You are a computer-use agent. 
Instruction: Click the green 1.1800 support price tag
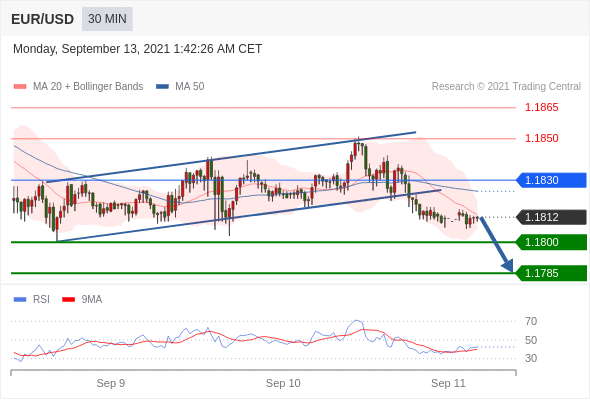pyautogui.click(x=551, y=242)
